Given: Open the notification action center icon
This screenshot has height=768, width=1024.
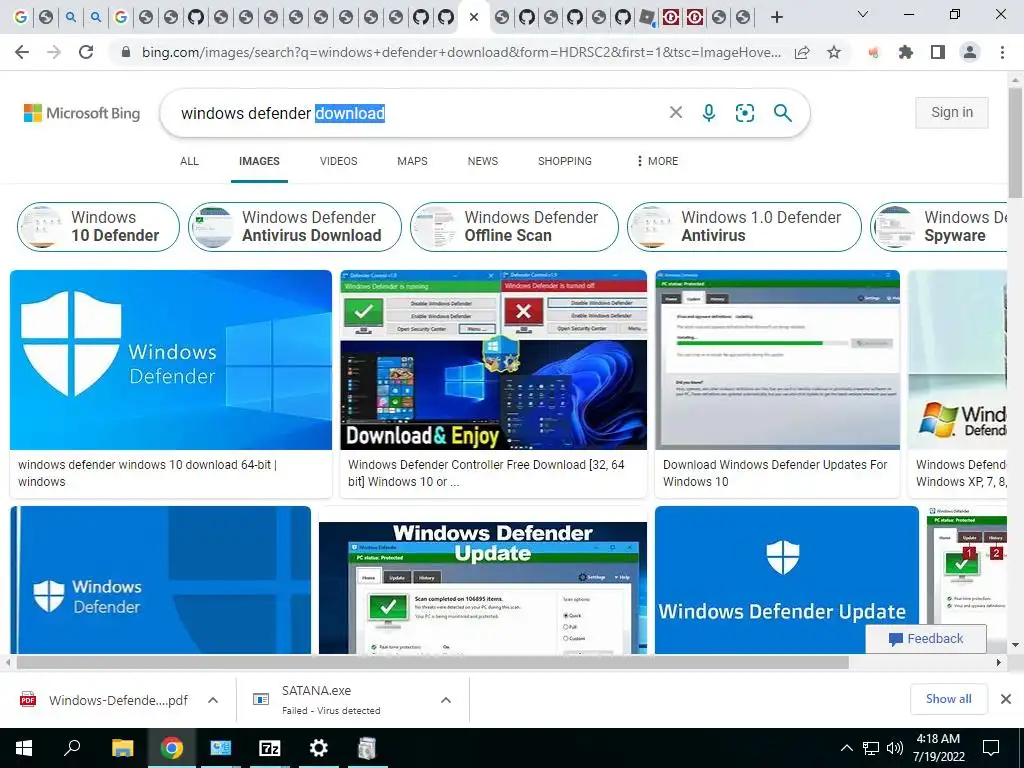Looking at the screenshot, I should click(991, 748).
